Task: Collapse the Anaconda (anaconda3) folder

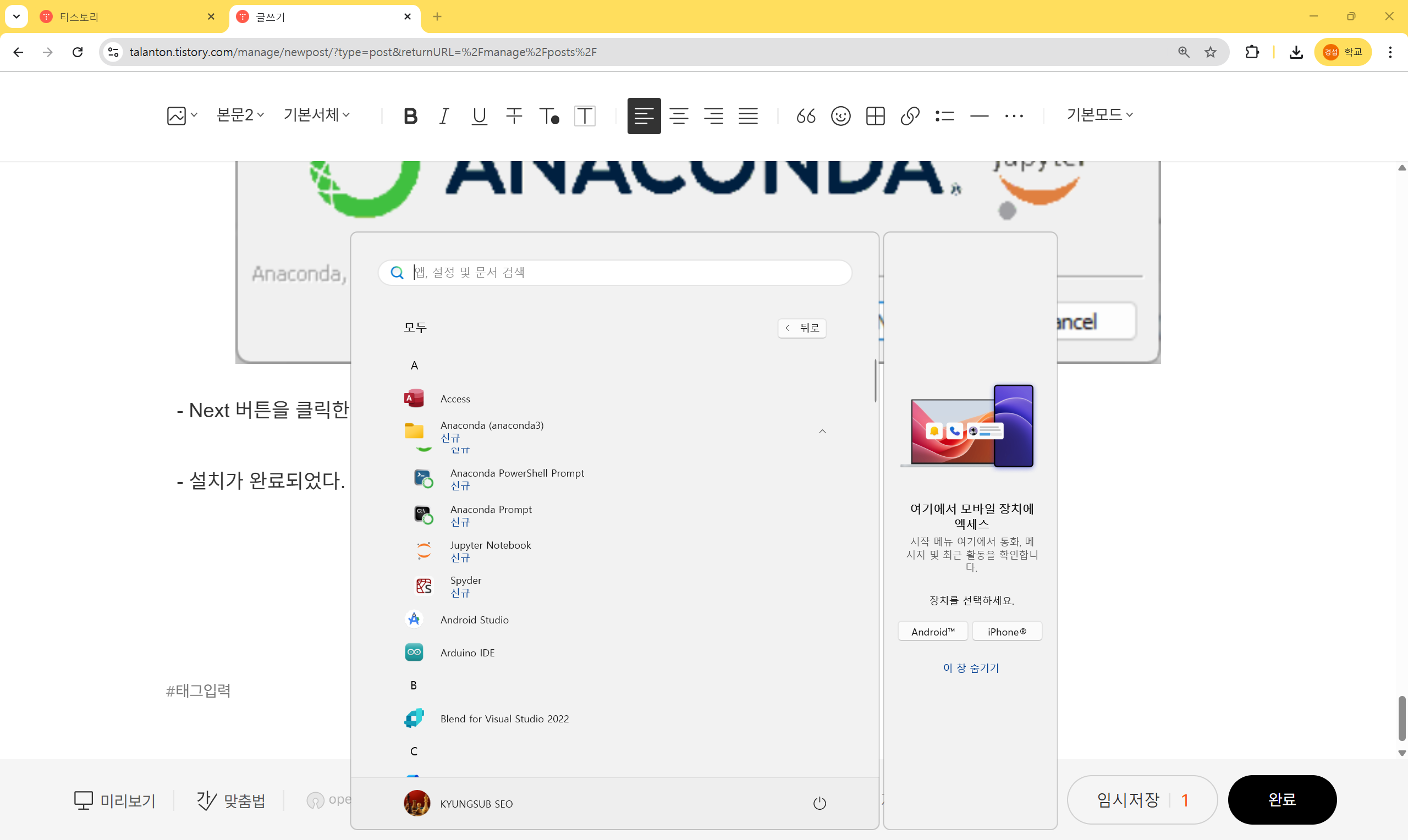Action: click(822, 432)
